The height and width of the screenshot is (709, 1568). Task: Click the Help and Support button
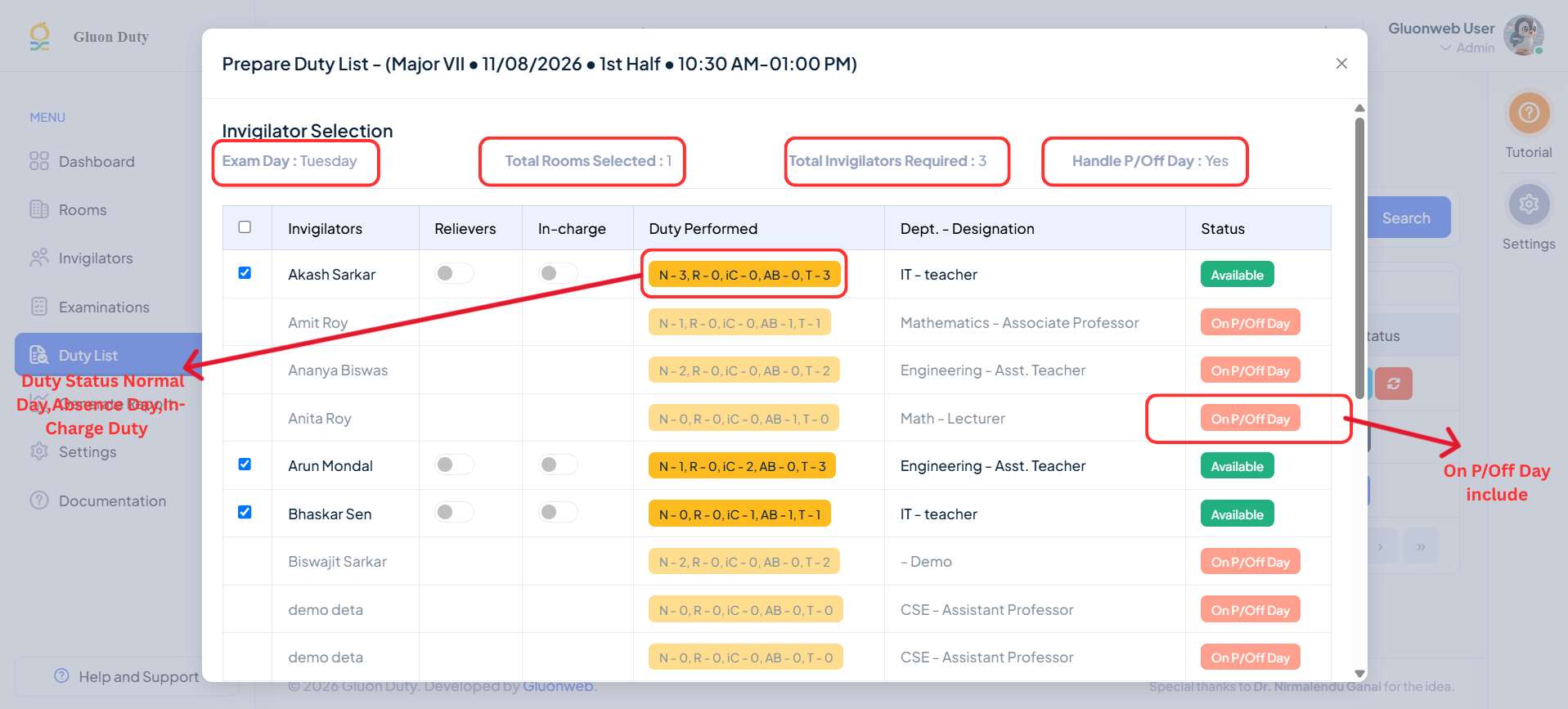pos(127,676)
